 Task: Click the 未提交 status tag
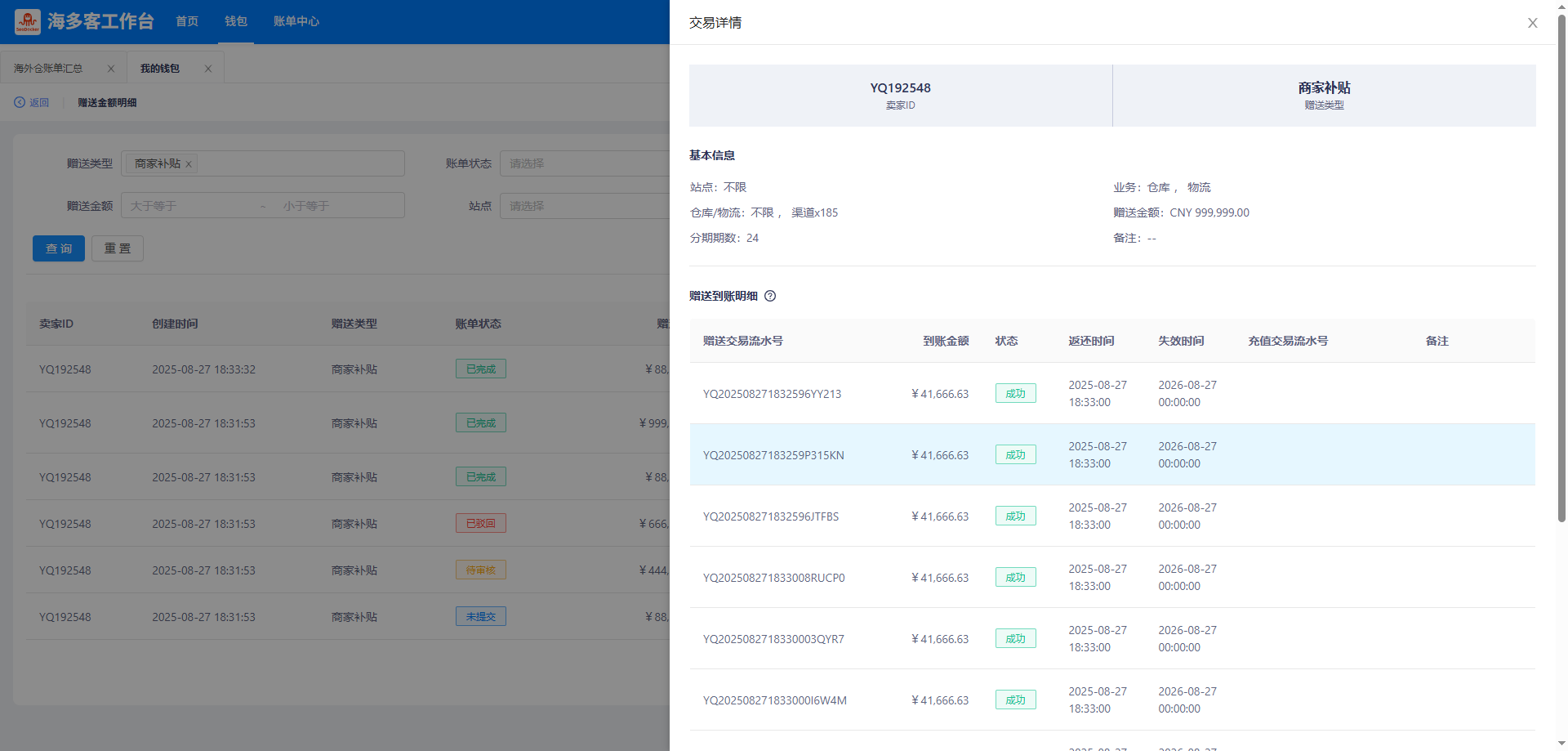(x=481, y=616)
